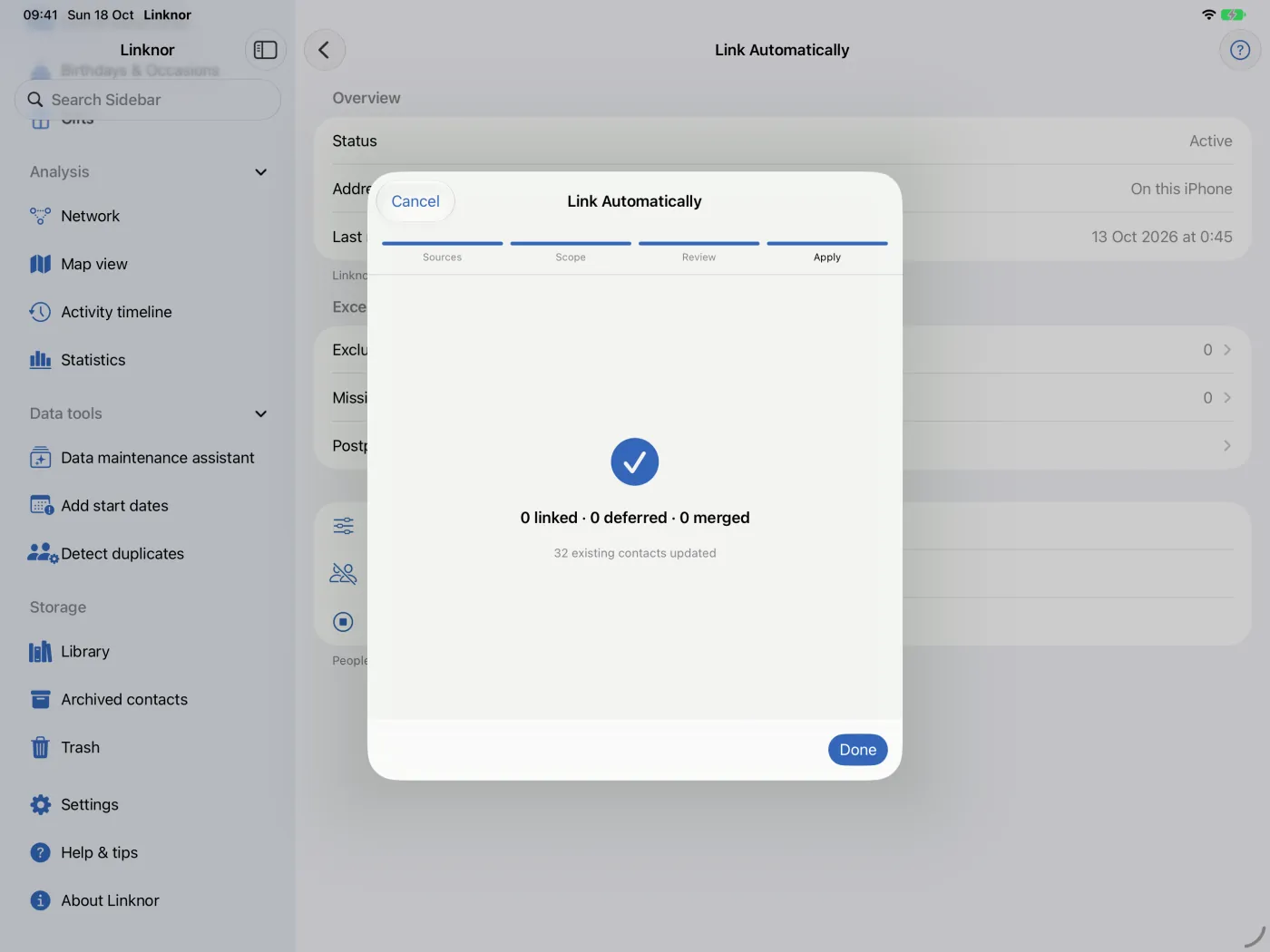The width and height of the screenshot is (1270, 952).
Task: Collapse the Data tools section
Action: click(x=260, y=413)
